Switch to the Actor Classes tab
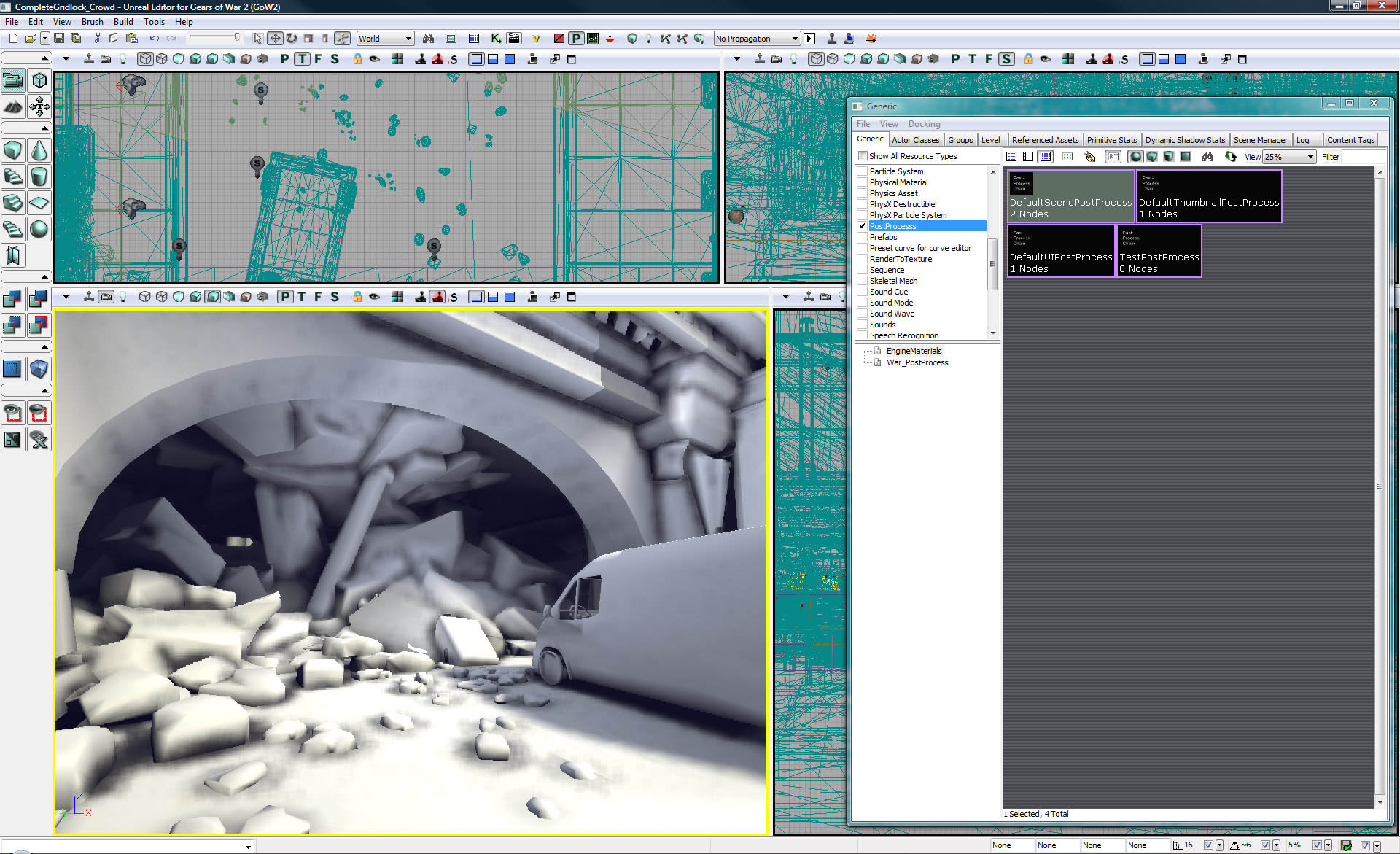Viewport: 1400px width, 854px height. click(915, 140)
